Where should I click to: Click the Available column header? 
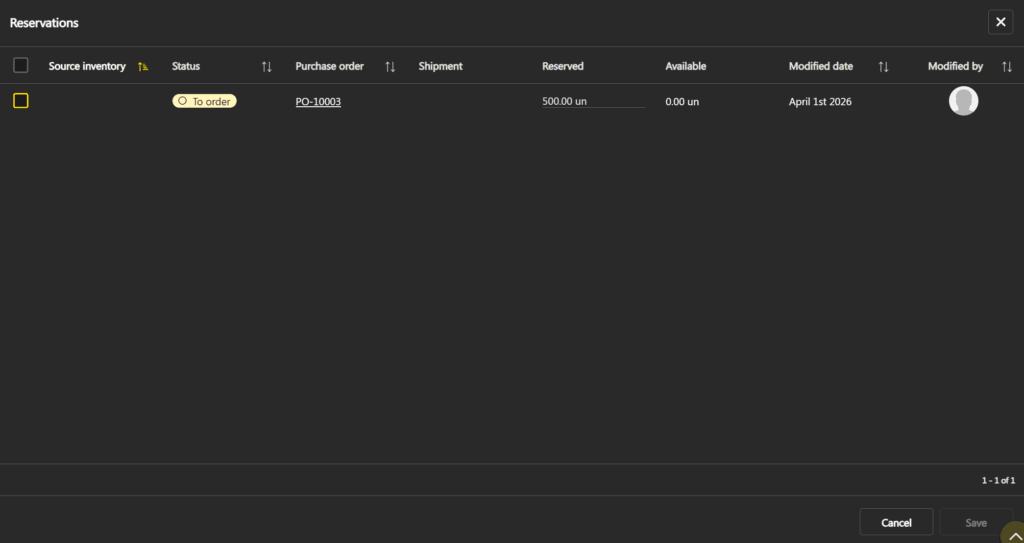pyautogui.click(x=686, y=66)
